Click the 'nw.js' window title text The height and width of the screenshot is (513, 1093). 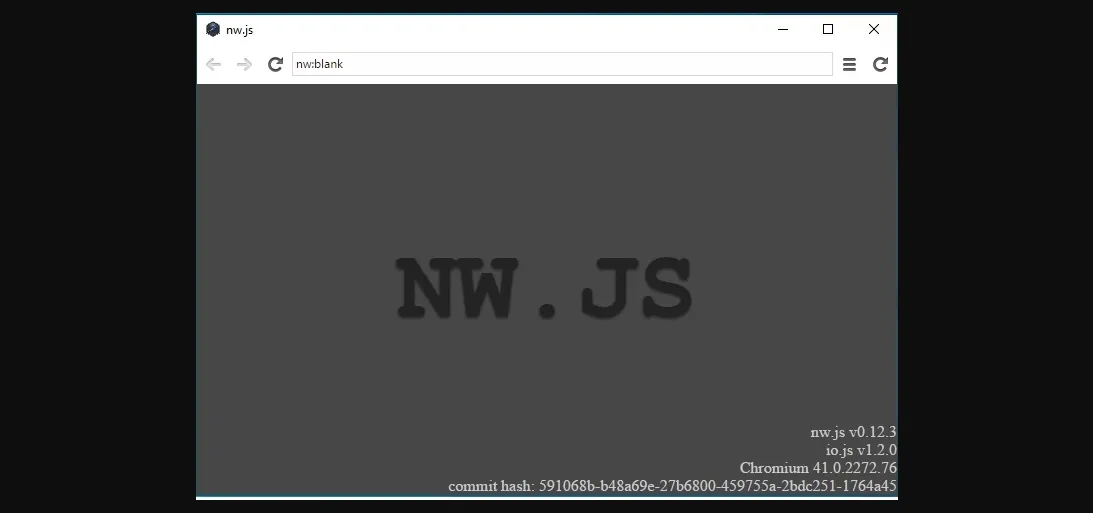[239, 30]
